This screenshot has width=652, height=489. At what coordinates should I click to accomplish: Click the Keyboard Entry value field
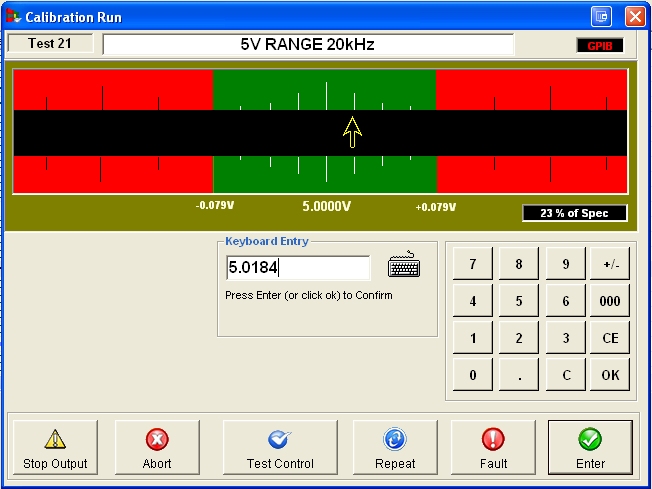pos(298,267)
